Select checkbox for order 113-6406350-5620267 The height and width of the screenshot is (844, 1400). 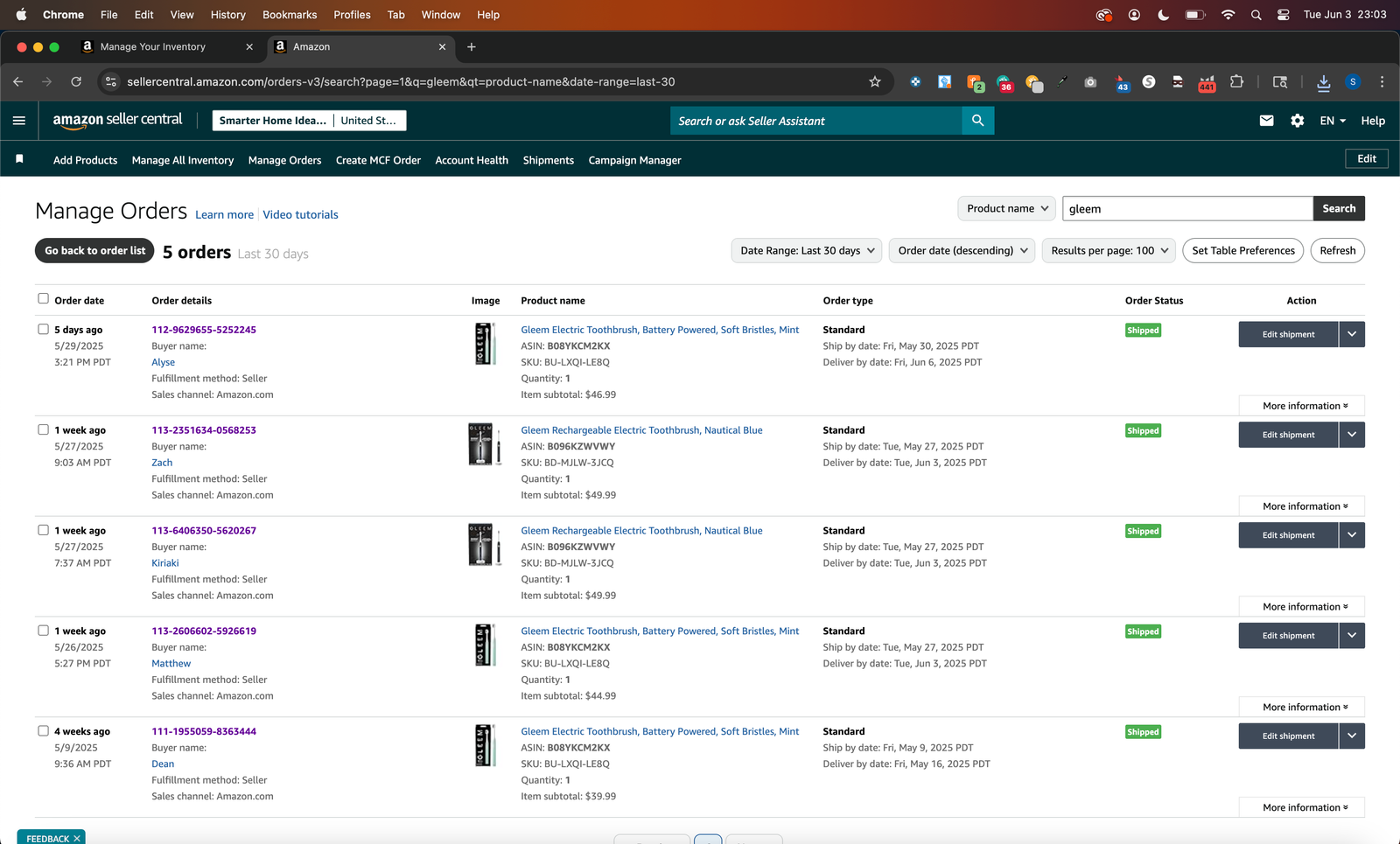pyautogui.click(x=43, y=531)
